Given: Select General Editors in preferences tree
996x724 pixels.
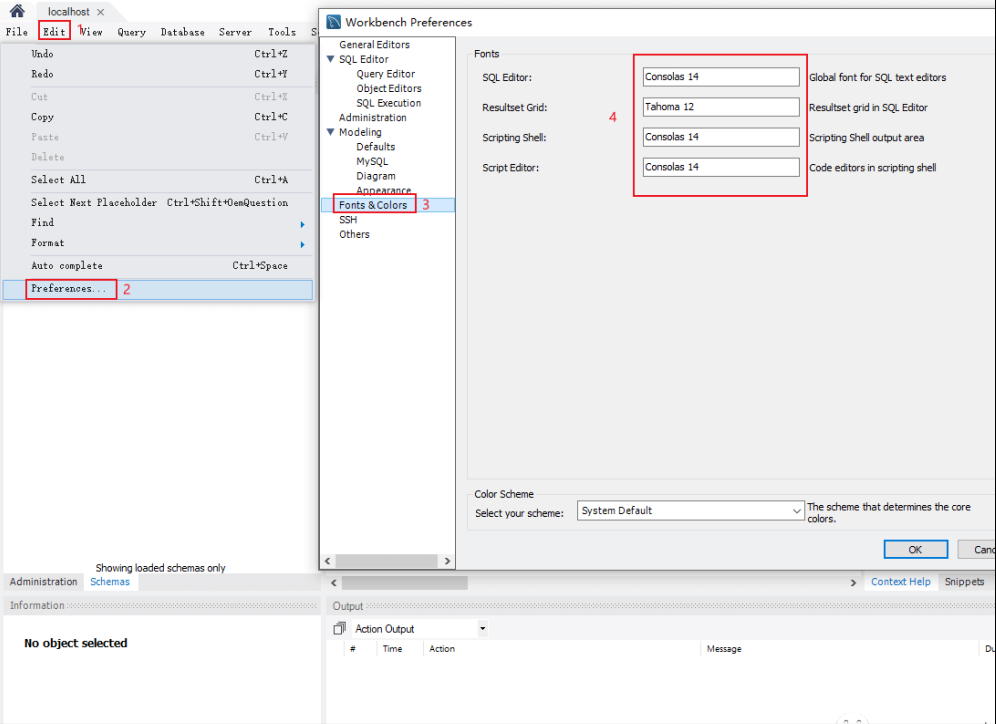Looking at the screenshot, I should (x=374, y=44).
